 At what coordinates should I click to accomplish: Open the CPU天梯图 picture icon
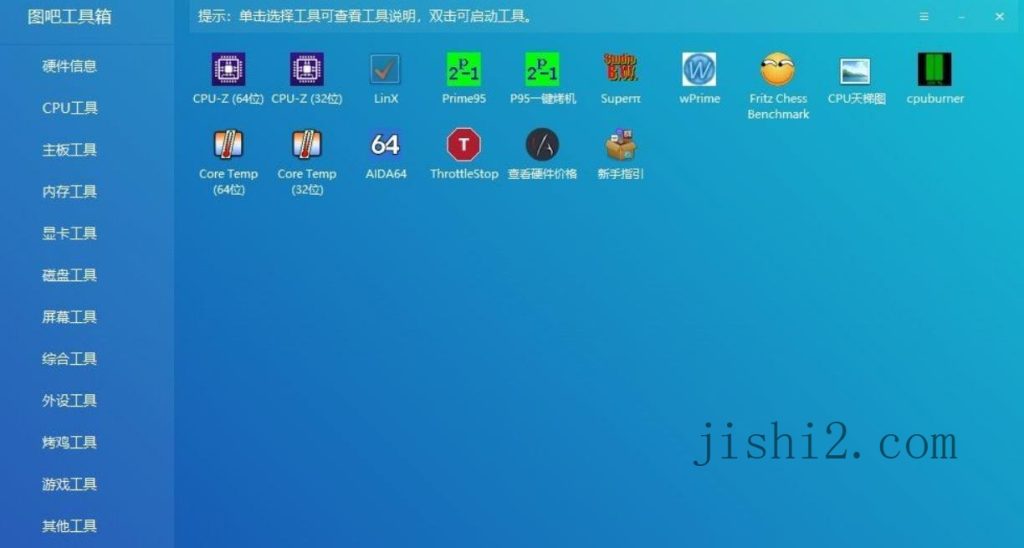click(856, 71)
